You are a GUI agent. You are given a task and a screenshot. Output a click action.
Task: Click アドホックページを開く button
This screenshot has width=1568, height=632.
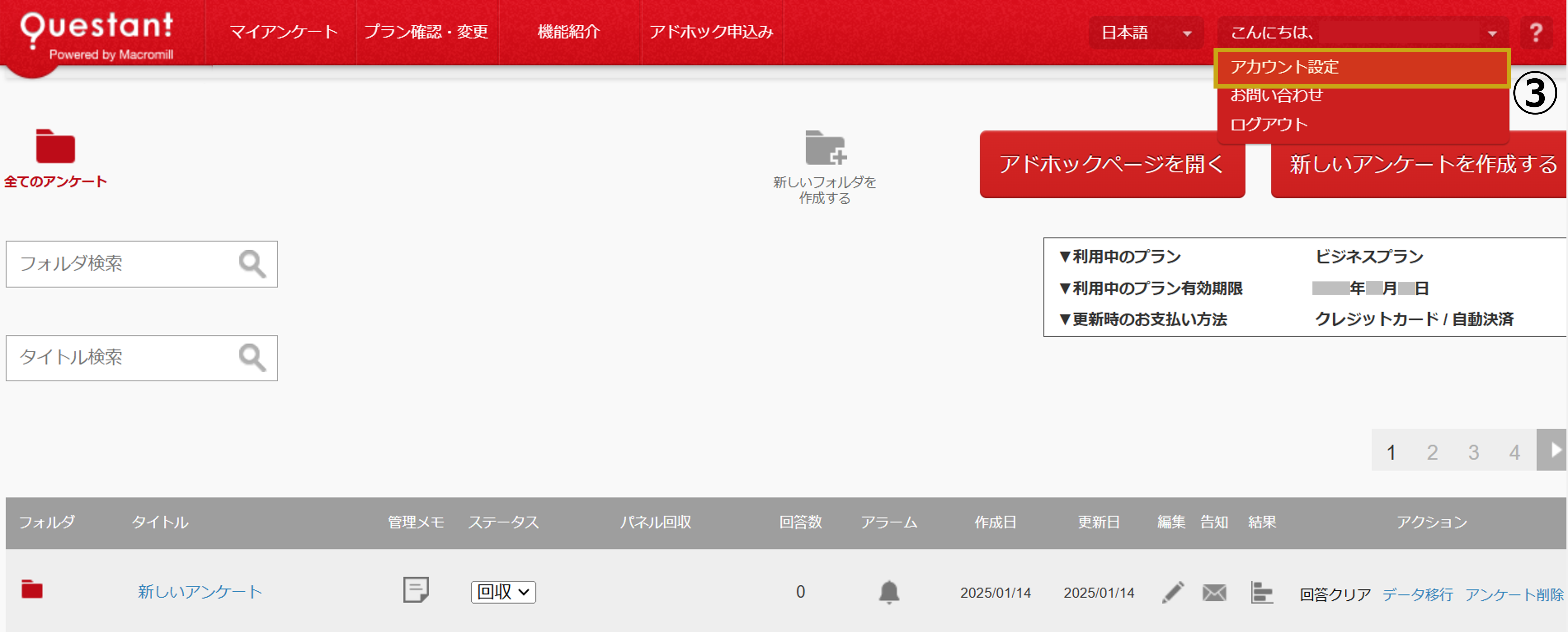(x=1112, y=164)
